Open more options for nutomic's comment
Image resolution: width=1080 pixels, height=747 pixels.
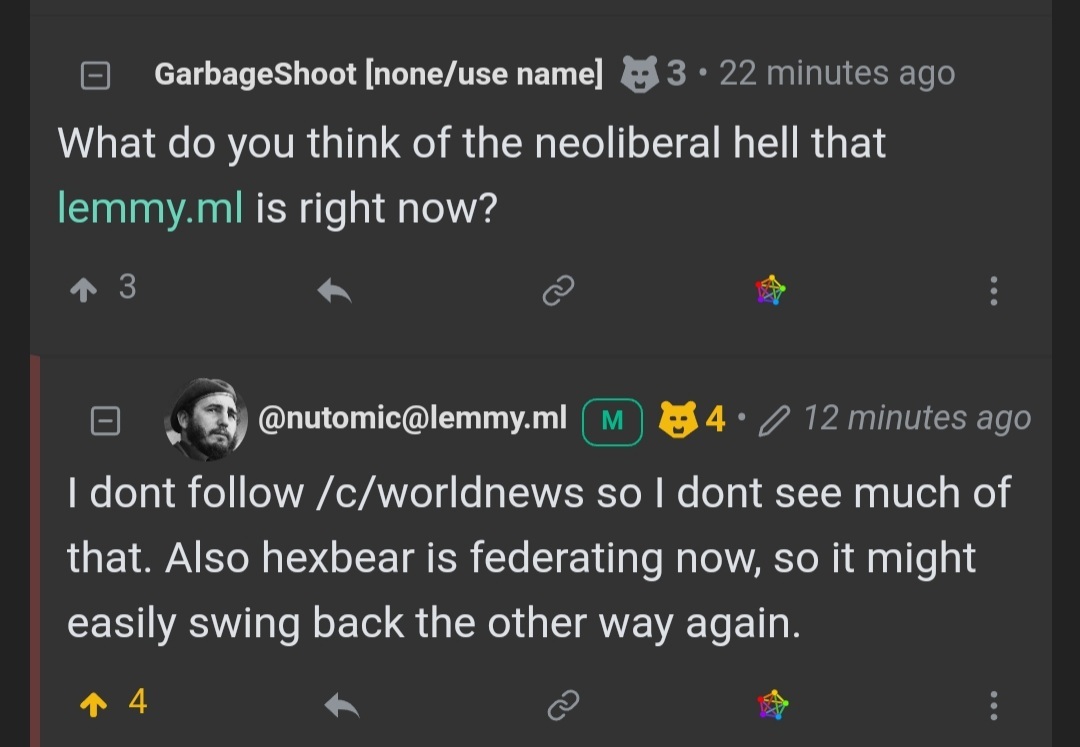(x=992, y=706)
